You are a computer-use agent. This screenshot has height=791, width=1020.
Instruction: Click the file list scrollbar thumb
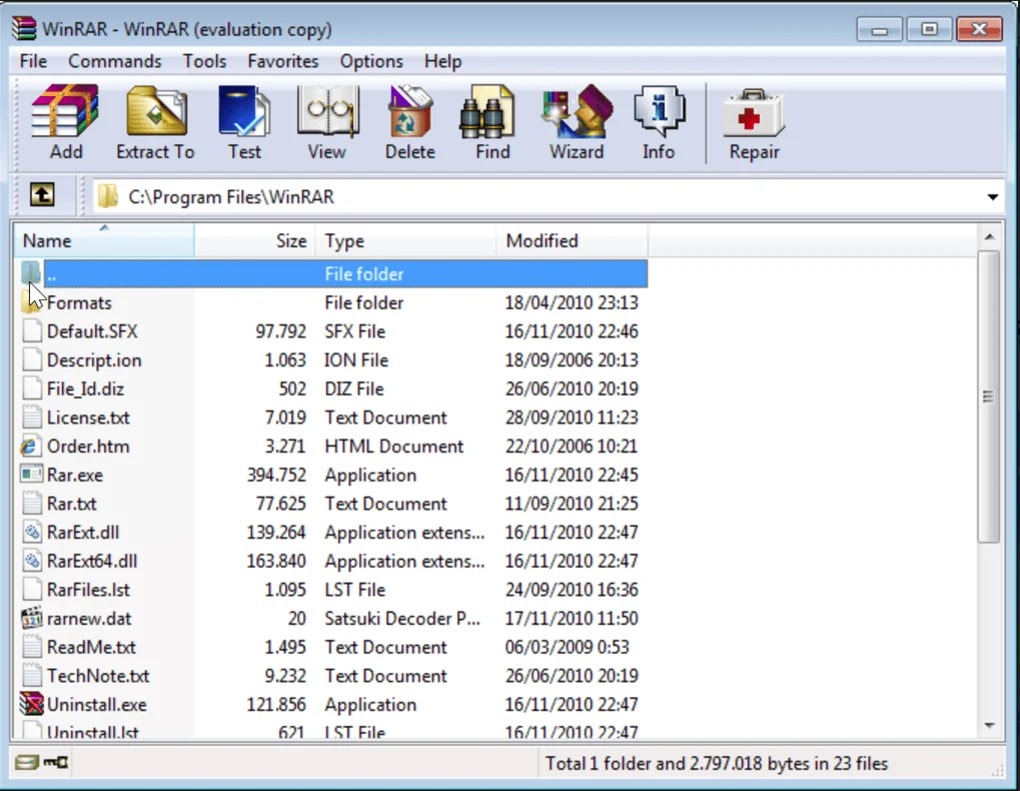pyautogui.click(x=989, y=396)
